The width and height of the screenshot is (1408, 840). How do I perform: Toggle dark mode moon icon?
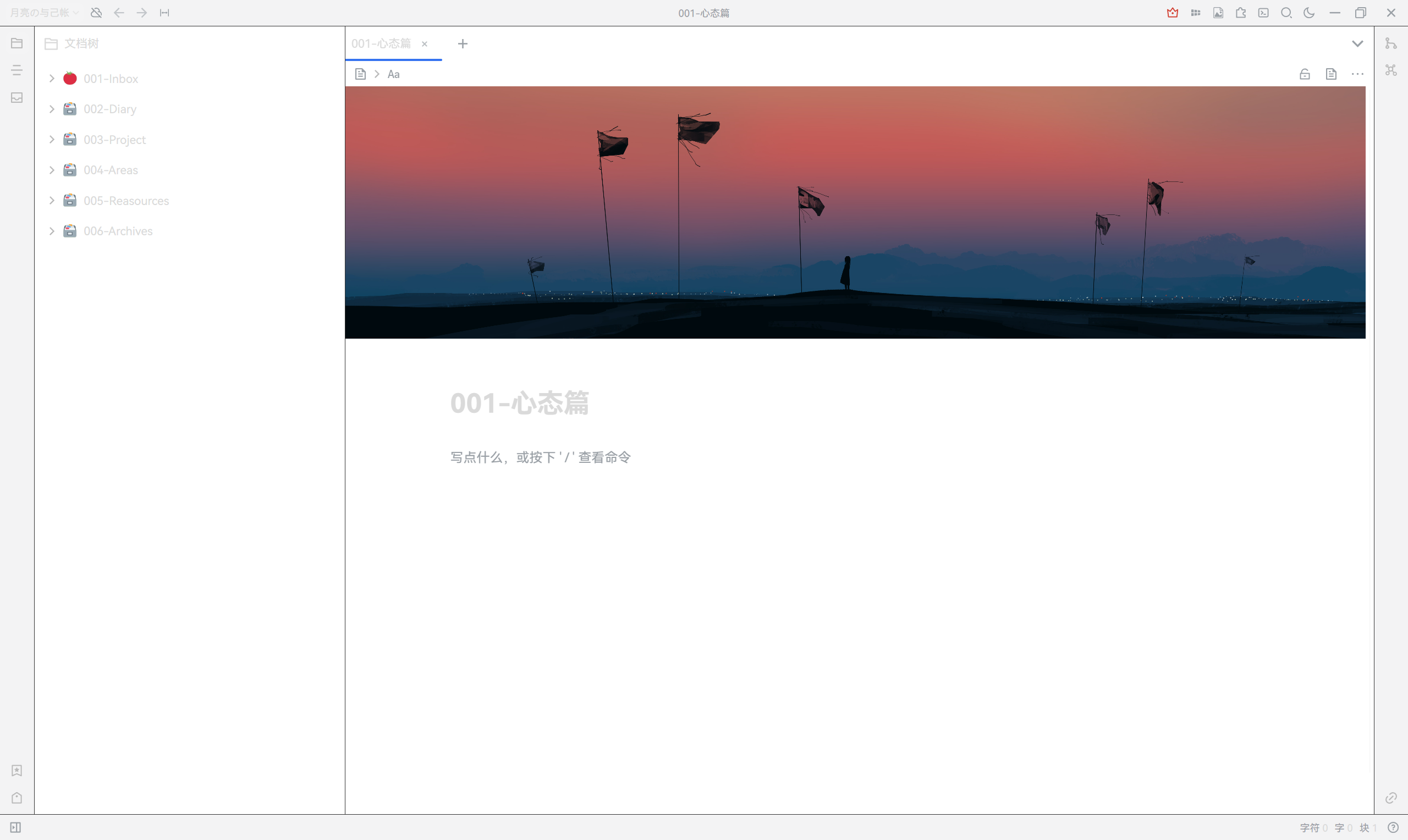coord(1309,13)
